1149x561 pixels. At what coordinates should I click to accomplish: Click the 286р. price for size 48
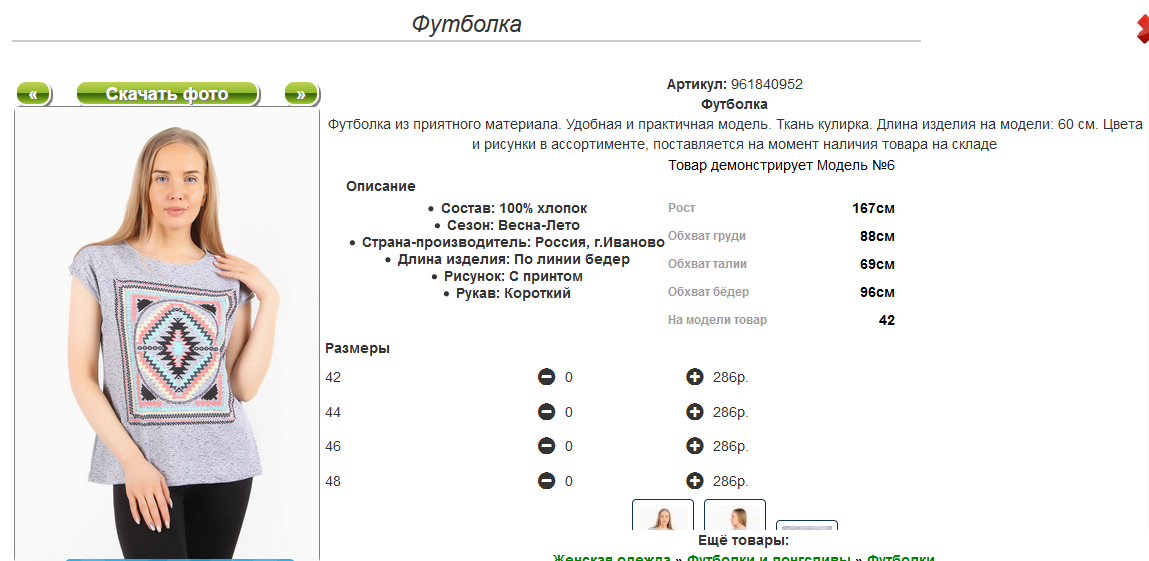730,482
